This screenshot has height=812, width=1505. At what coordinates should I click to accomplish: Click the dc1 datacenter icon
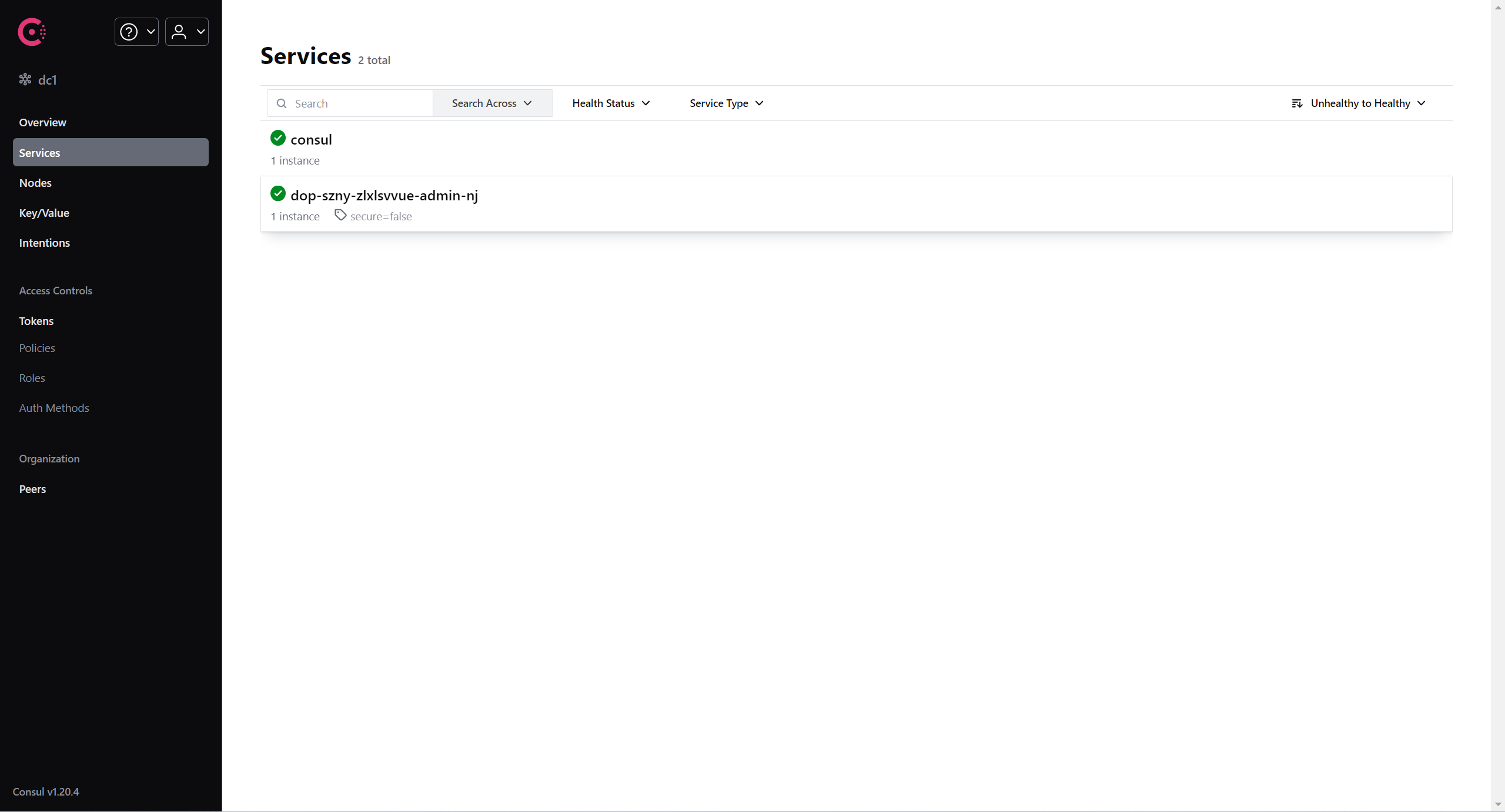[25, 79]
